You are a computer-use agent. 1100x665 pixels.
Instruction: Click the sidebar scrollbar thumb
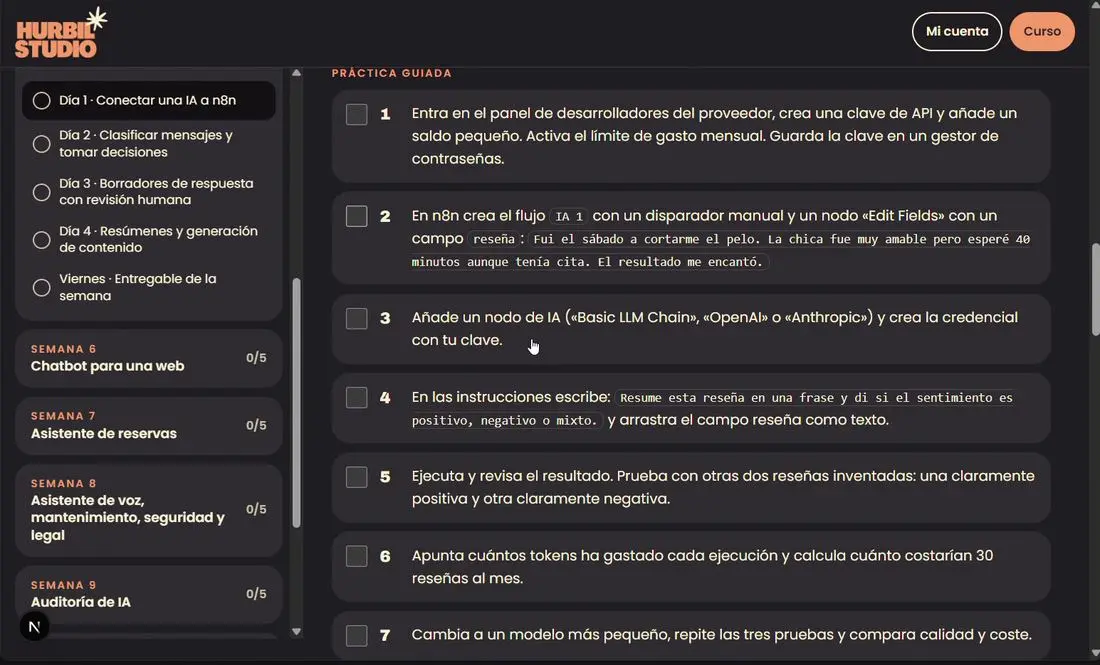pyautogui.click(x=296, y=403)
